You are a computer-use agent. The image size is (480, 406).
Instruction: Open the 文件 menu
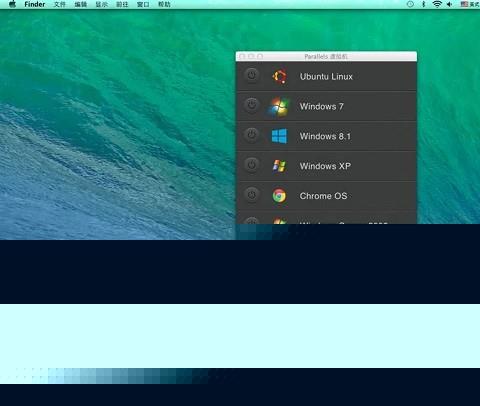pos(60,4)
